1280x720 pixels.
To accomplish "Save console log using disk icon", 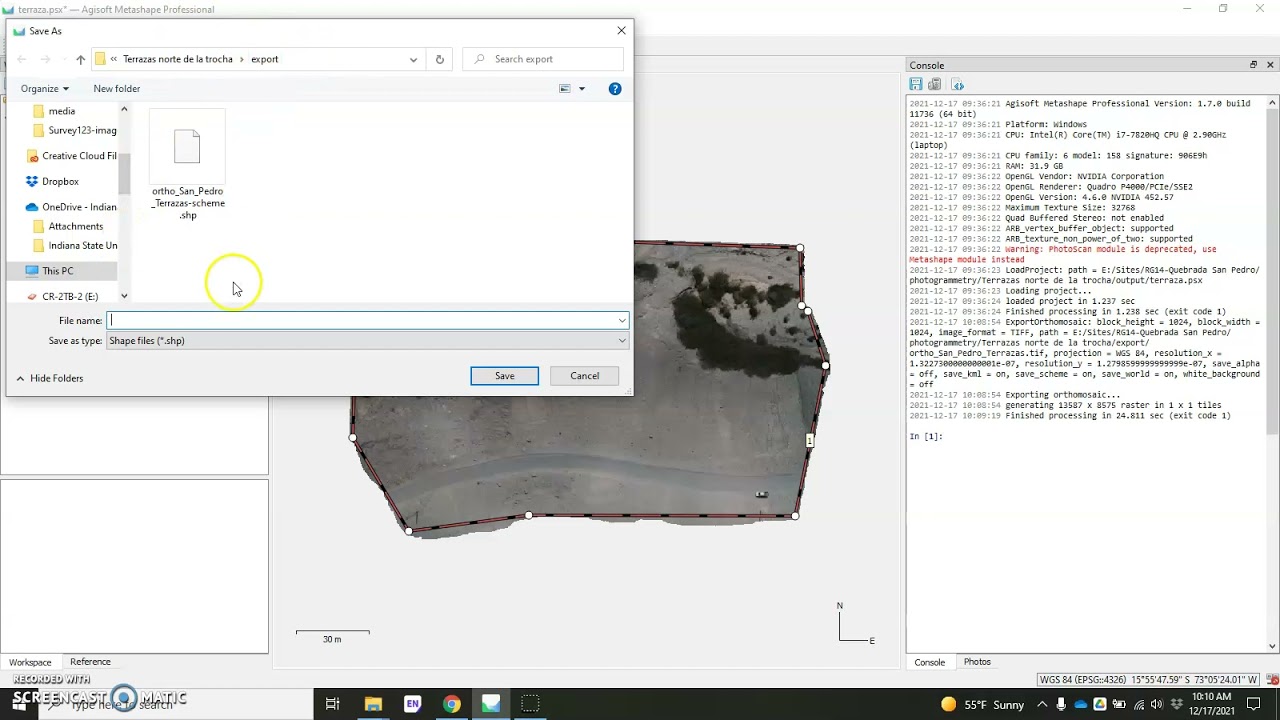I will (916, 85).
